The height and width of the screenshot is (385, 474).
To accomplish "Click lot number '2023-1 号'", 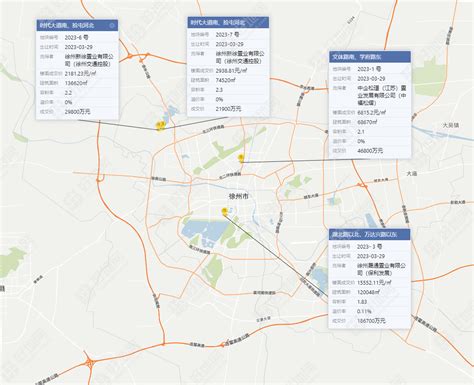I will (369, 69).
